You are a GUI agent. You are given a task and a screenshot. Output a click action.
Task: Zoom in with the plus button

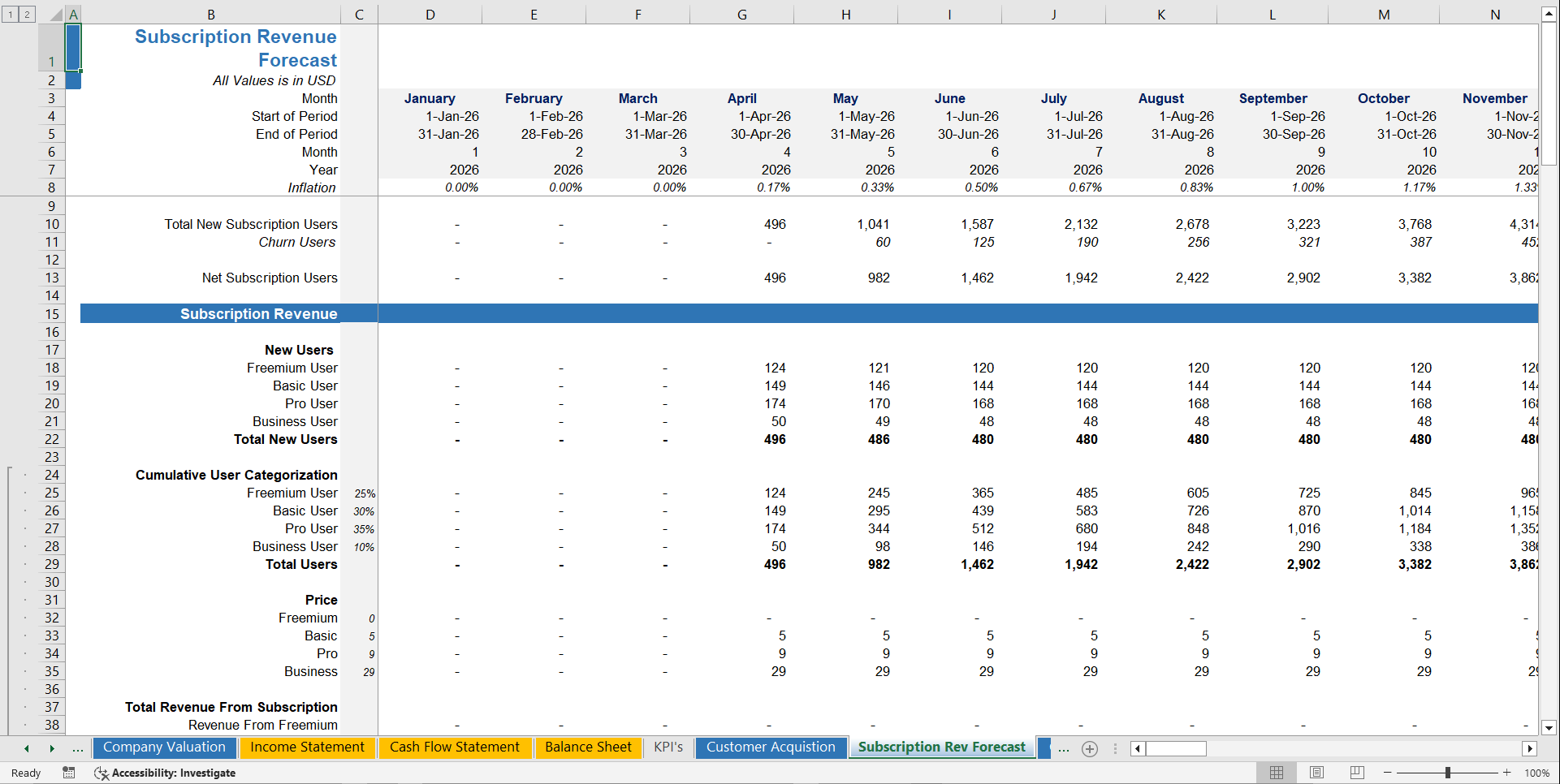tap(1509, 772)
